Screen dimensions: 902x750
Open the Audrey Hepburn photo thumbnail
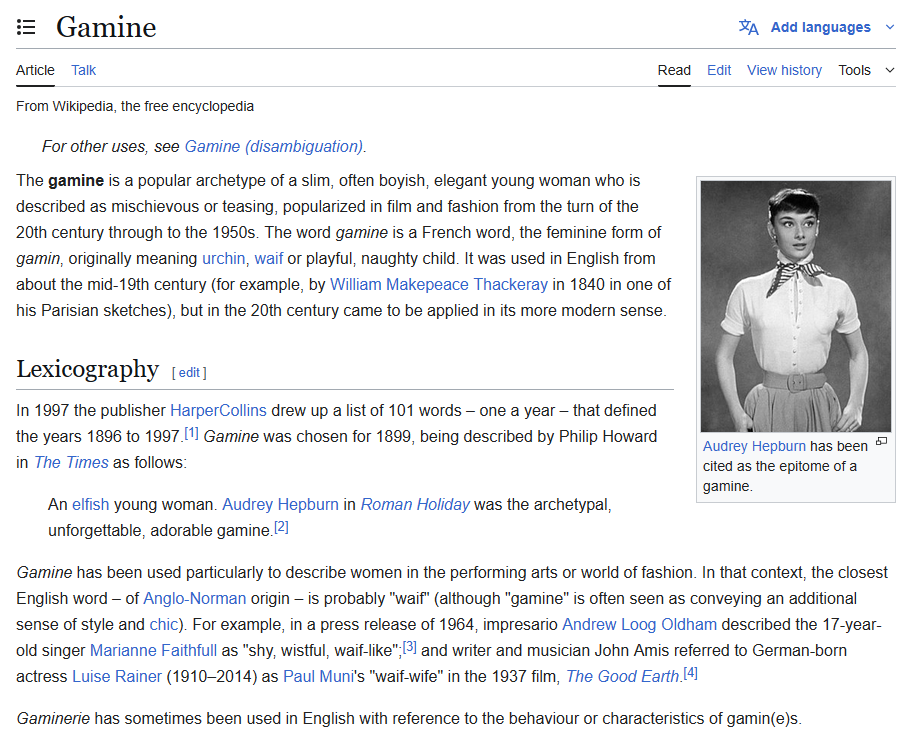[796, 307]
